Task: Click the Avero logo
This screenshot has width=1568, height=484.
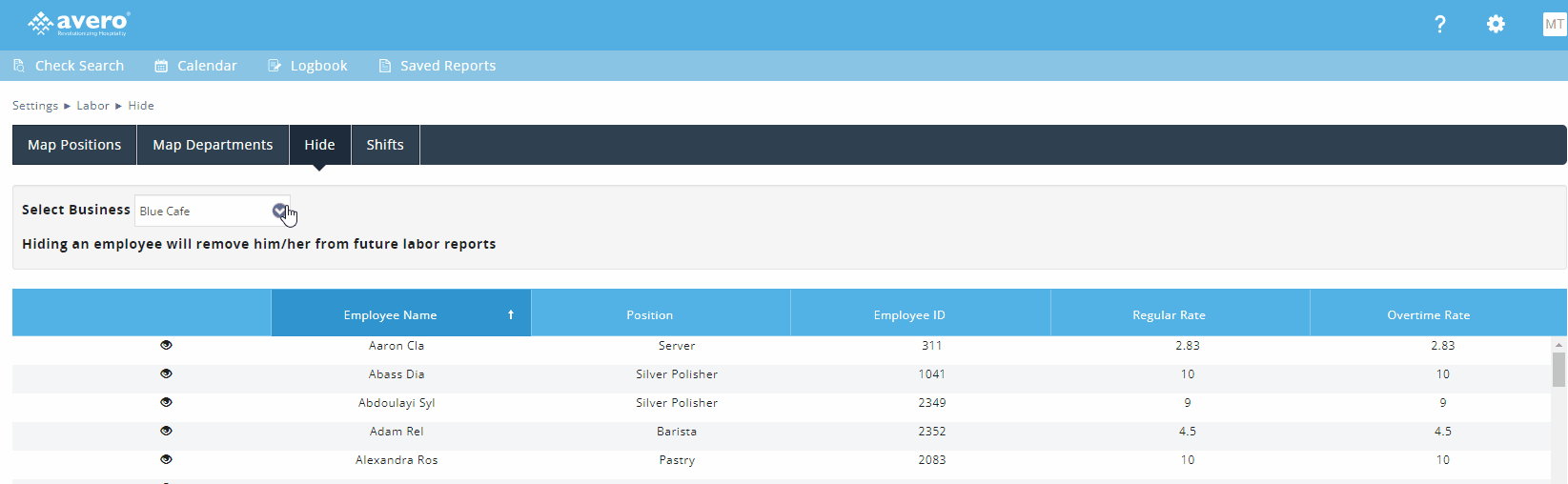Action: point(79,23)
